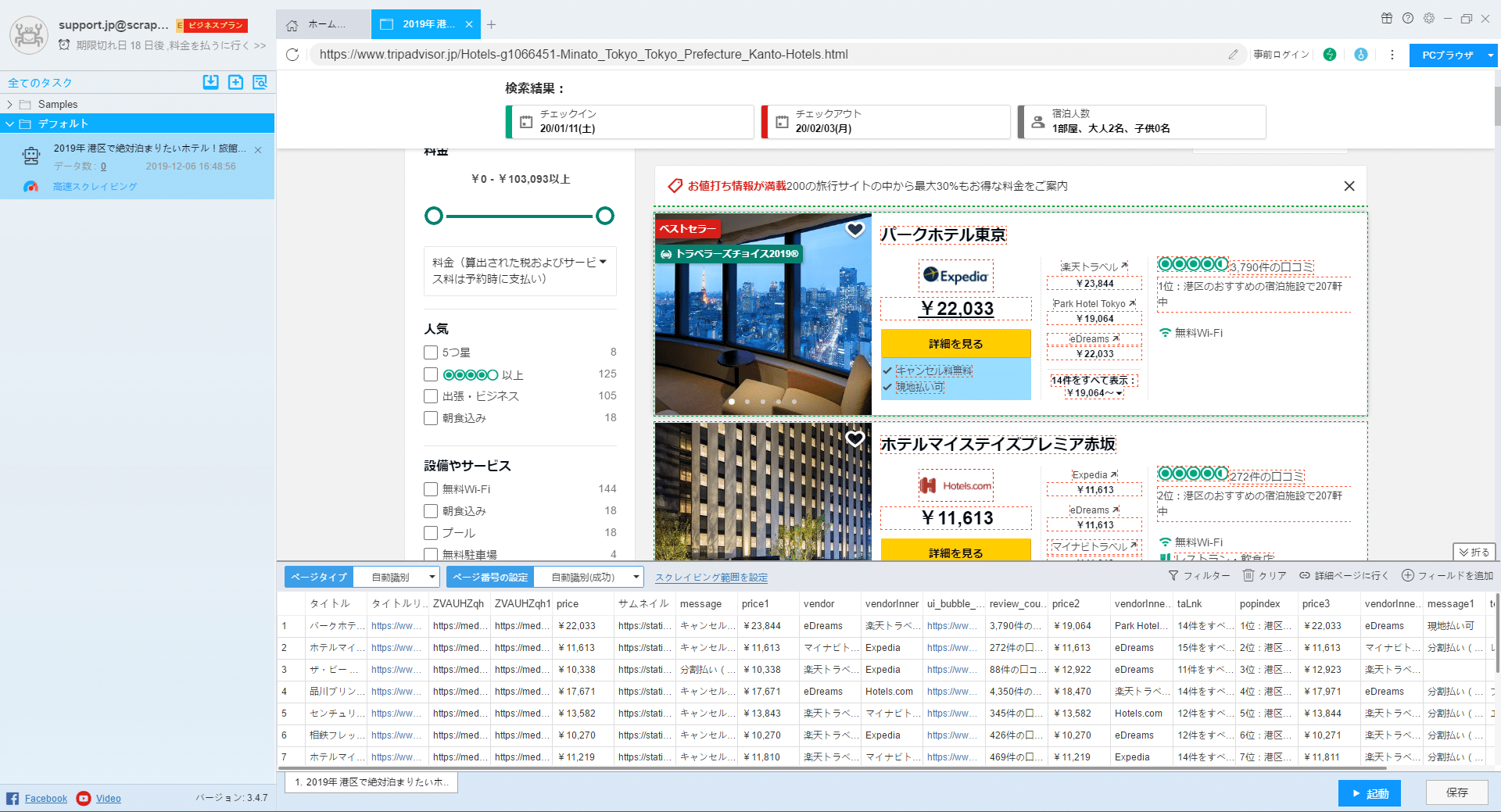Viewport: 1501px width, 812px height.
Task: Expand the Samples folder
Action: pyautogui.click(x=9, y=104)
